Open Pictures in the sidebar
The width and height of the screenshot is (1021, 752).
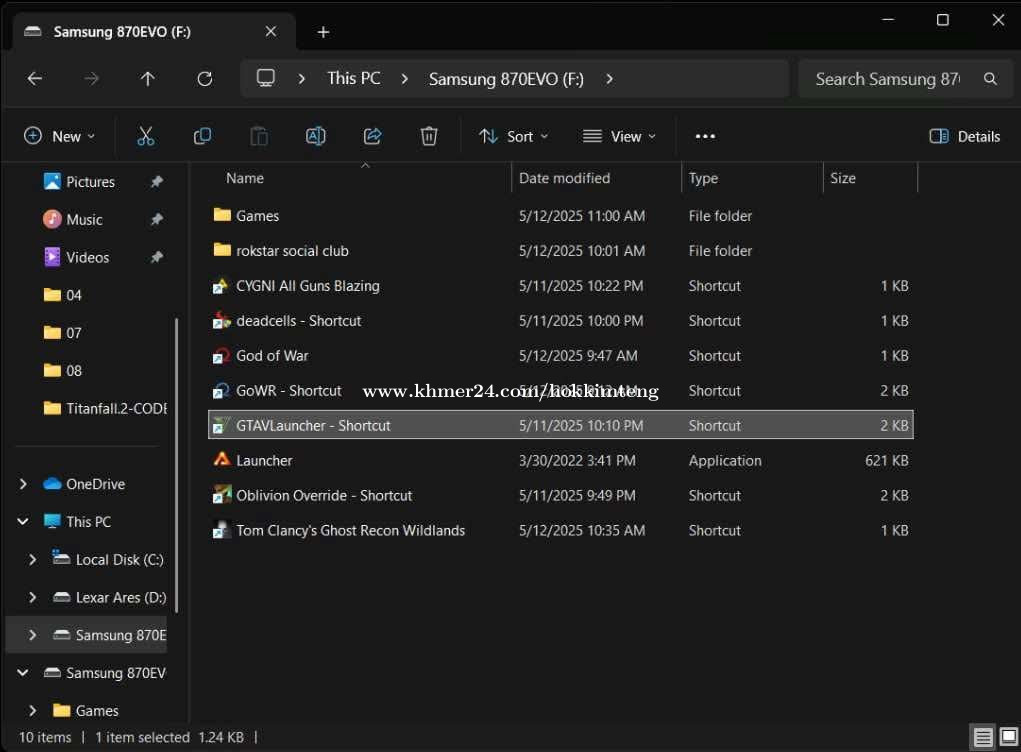tap(90, 182)
